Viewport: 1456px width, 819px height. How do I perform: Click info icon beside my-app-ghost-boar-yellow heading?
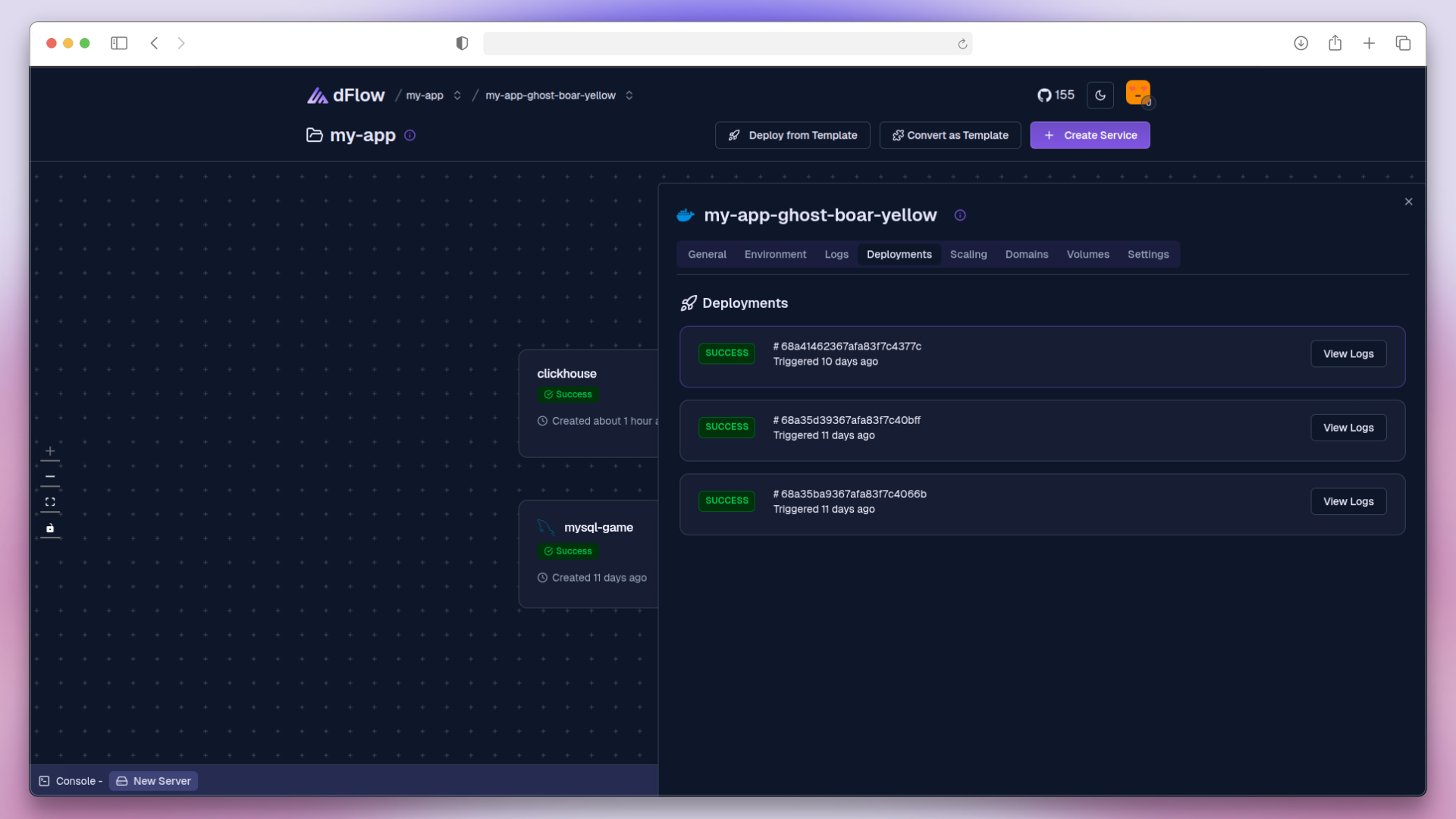point(960,215)
